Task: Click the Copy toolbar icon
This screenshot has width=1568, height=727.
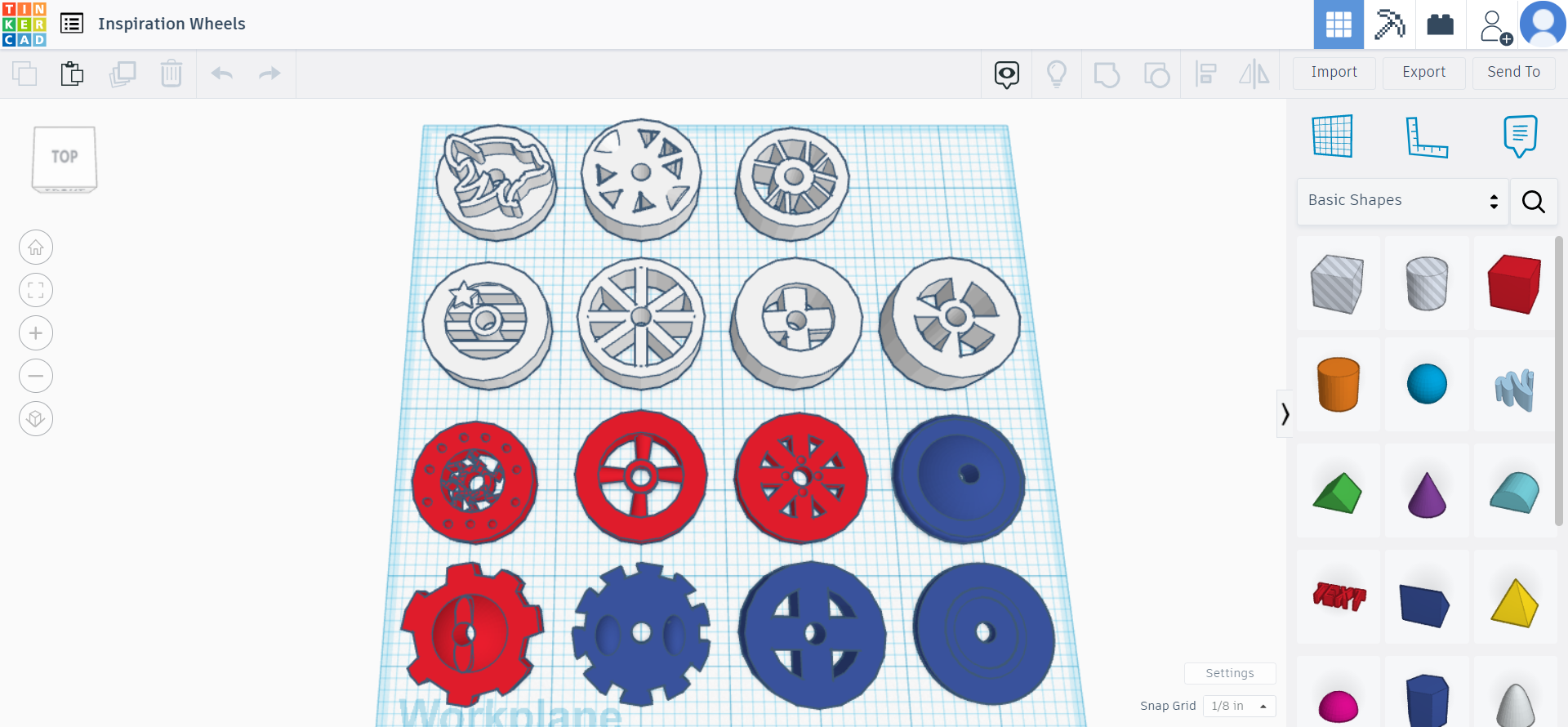Action: [x=24, y=74]
